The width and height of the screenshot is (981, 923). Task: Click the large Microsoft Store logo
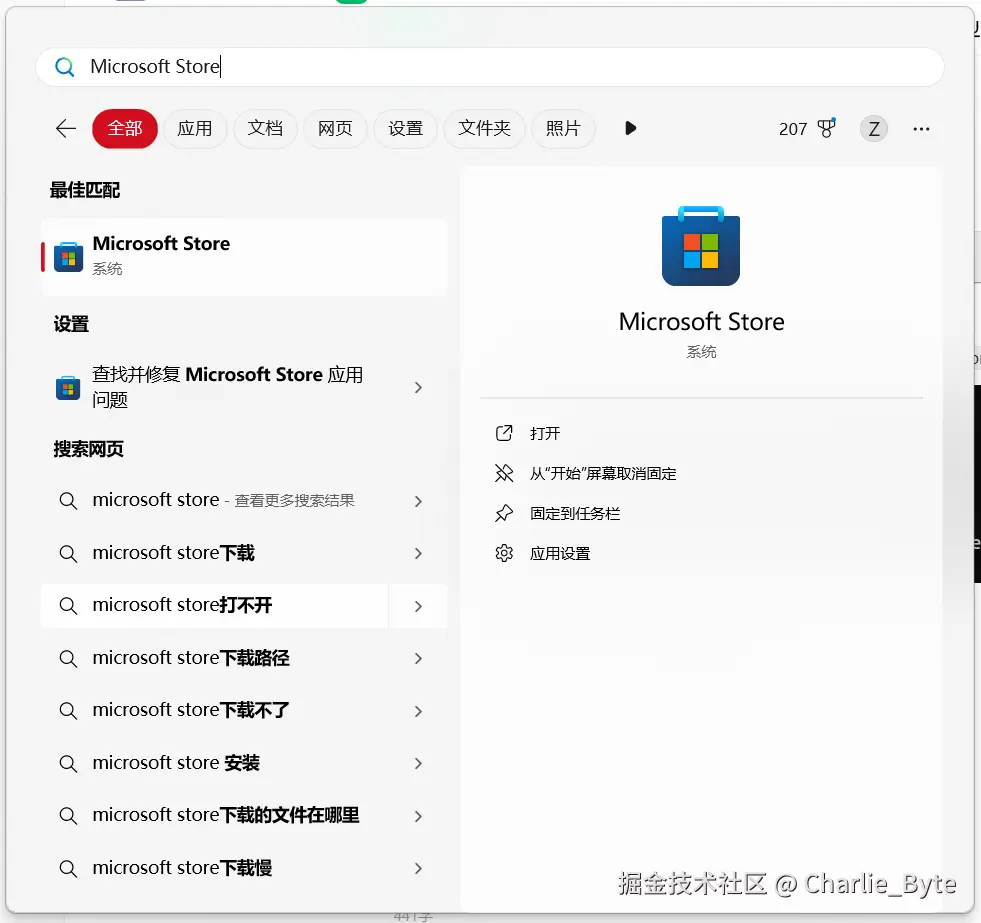click(x=701, y=246)
